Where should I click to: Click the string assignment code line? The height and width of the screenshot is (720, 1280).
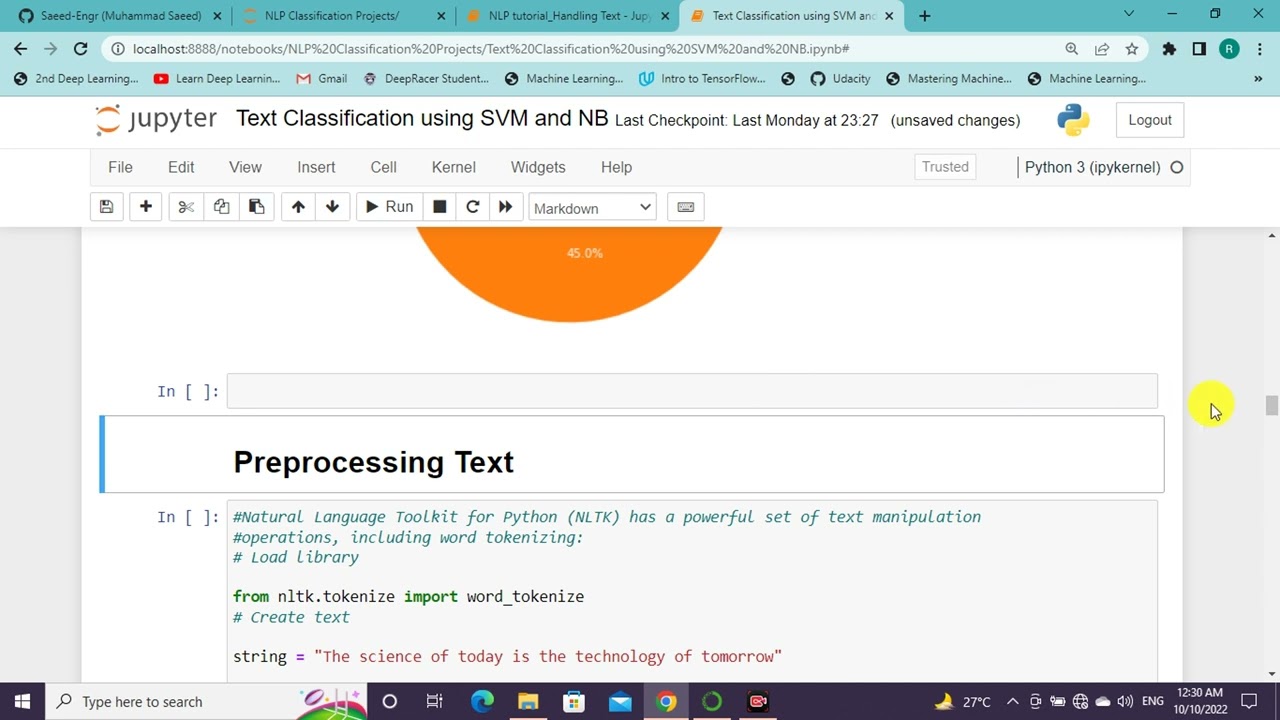[x=507, y=657]
